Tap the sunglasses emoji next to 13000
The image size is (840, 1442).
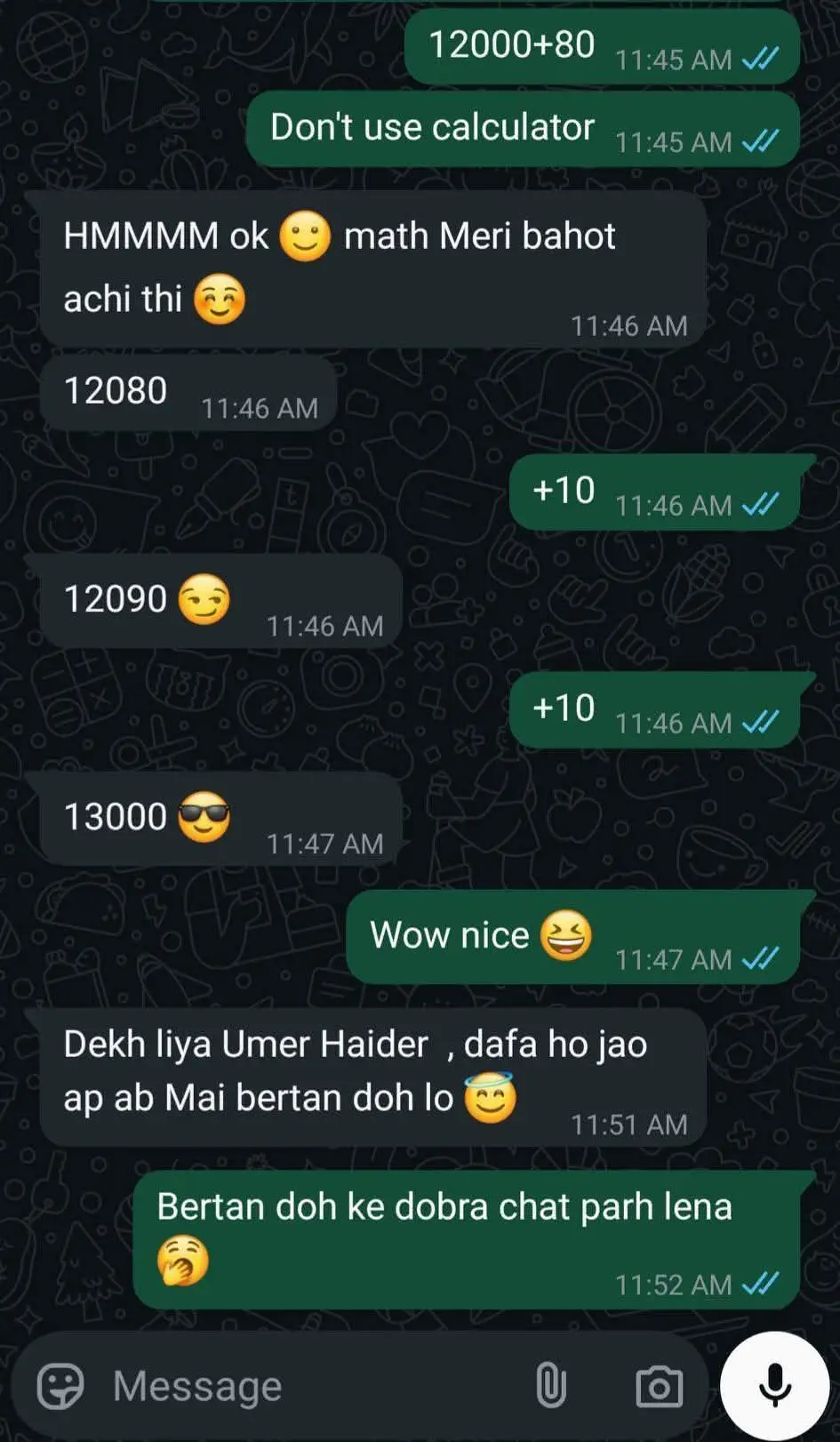204,817
